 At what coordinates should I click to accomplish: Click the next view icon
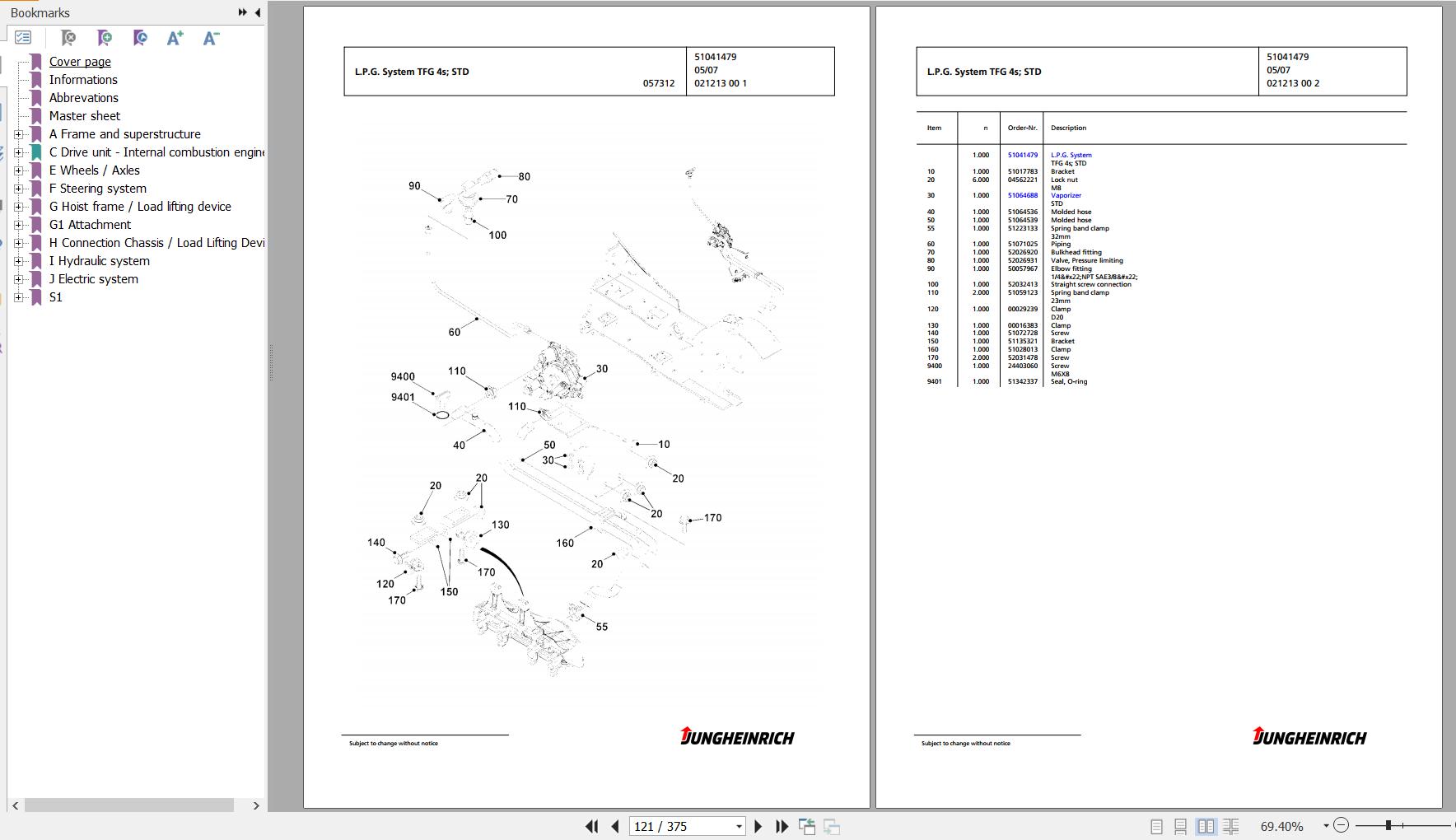coord(832,826)
